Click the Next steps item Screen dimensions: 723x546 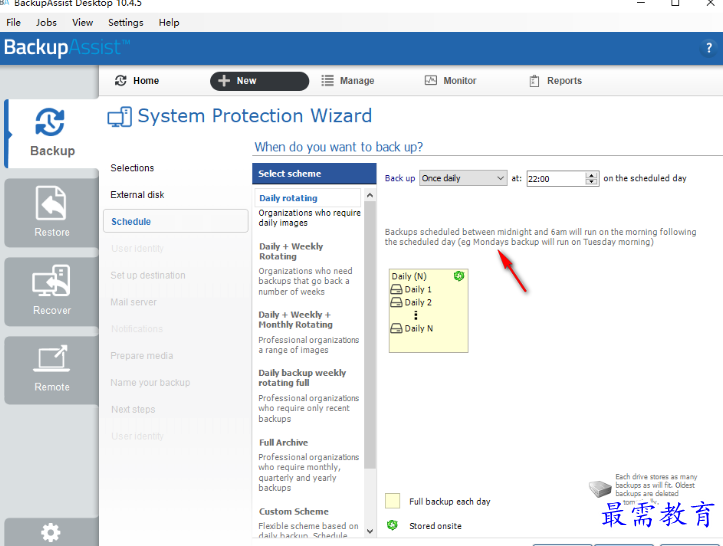[133, 409]
